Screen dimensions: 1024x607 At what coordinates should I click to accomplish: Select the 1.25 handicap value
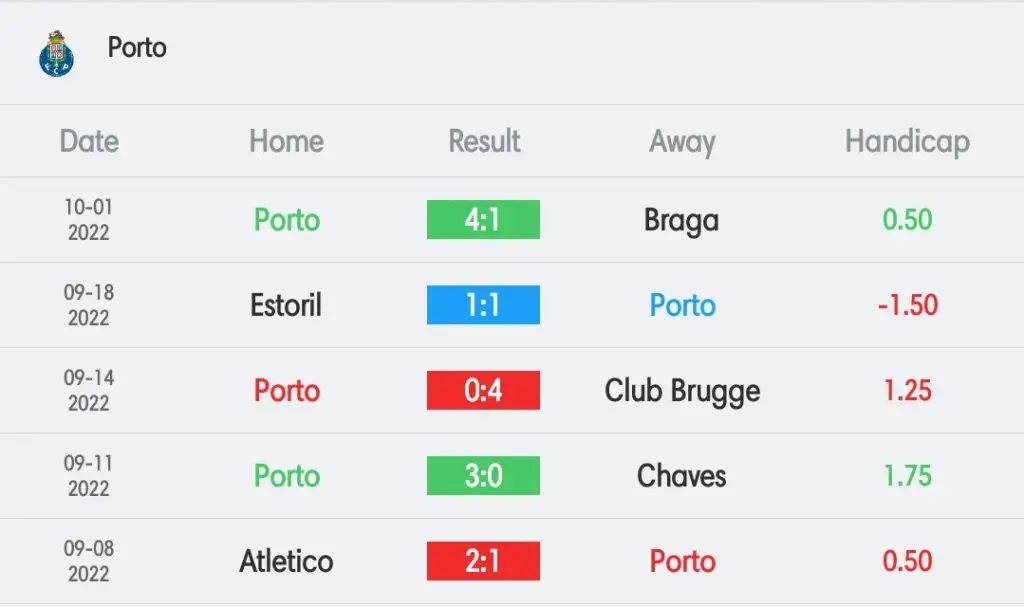(908, 391)
